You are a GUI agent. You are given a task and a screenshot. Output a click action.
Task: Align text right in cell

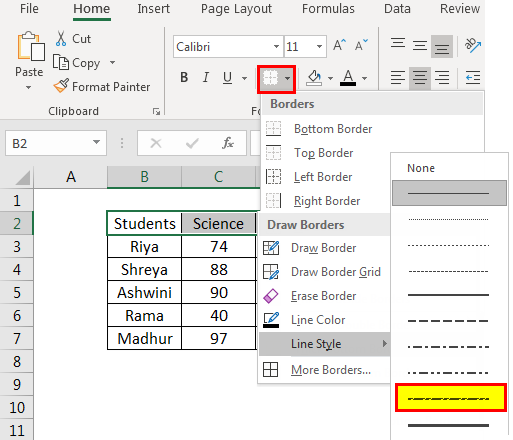coord(442,78)
